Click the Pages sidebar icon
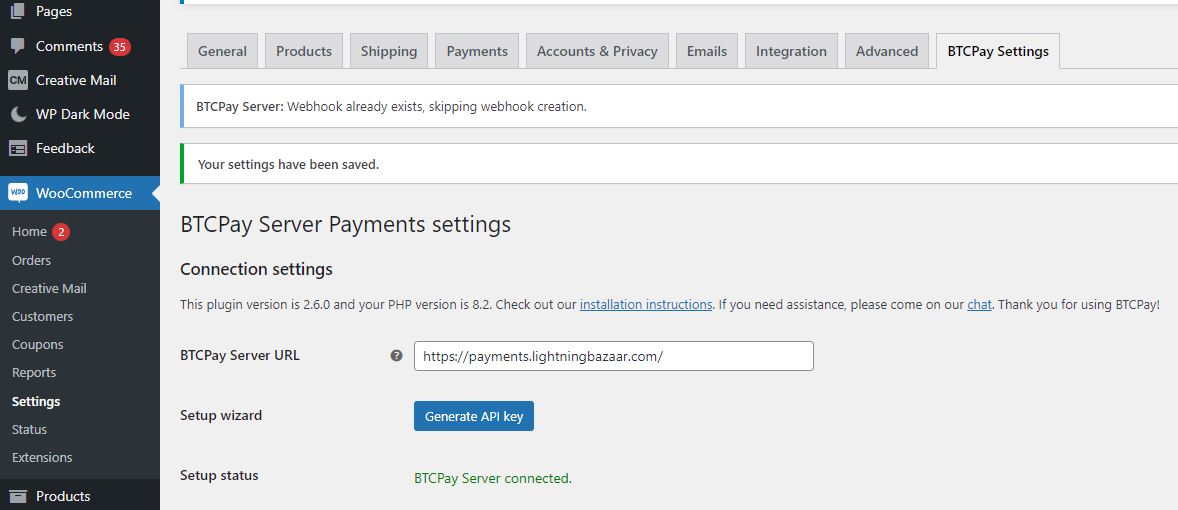Screen dimensions: 1178x510 pos(18,12)
